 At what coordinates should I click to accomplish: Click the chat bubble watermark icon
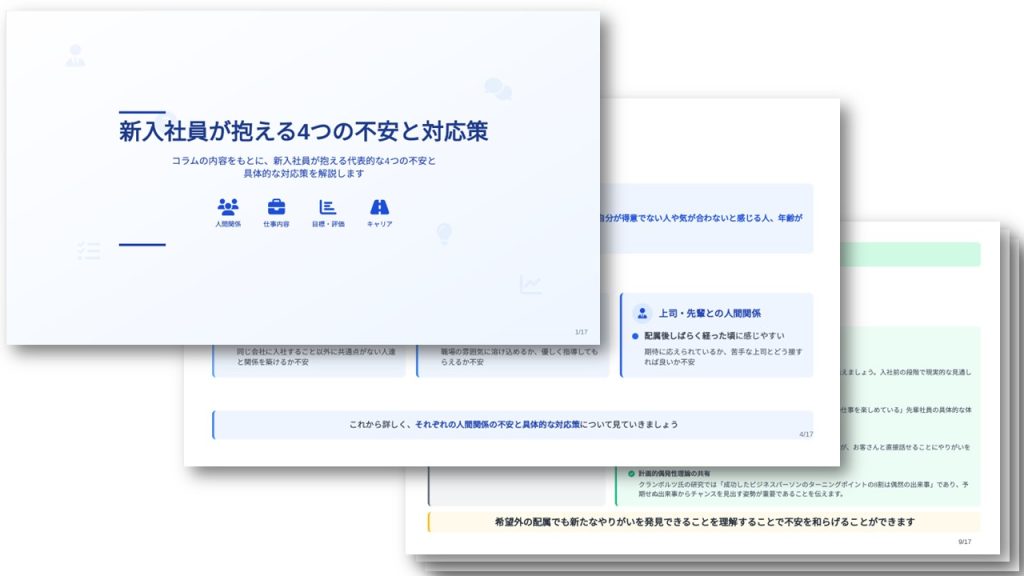pyautogui.click(x=496, y=85)
